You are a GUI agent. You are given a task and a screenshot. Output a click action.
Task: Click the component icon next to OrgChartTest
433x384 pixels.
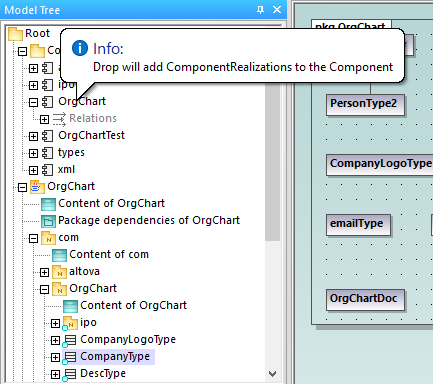[x=47, y=136]
